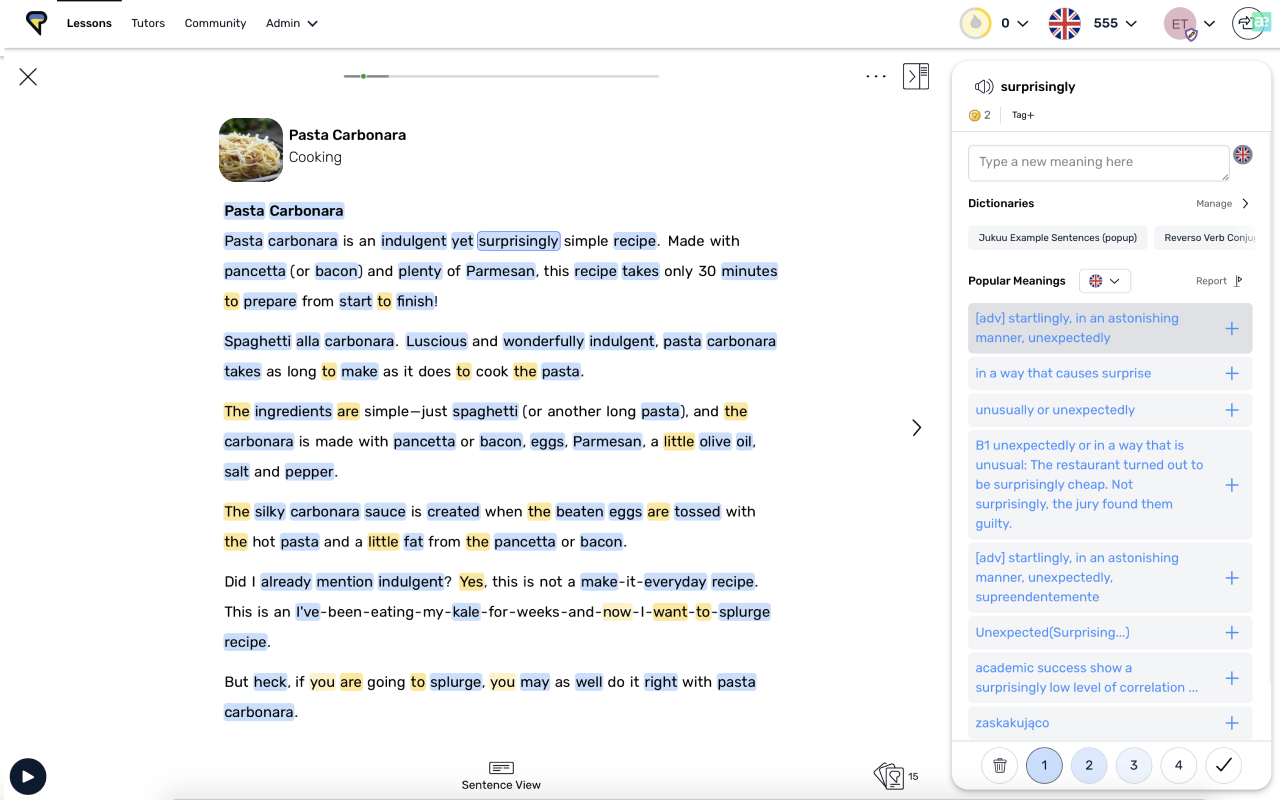Click the playing cards review icon near 15
The width and height of the screenshot is (1280, 800).
point(888,775)
